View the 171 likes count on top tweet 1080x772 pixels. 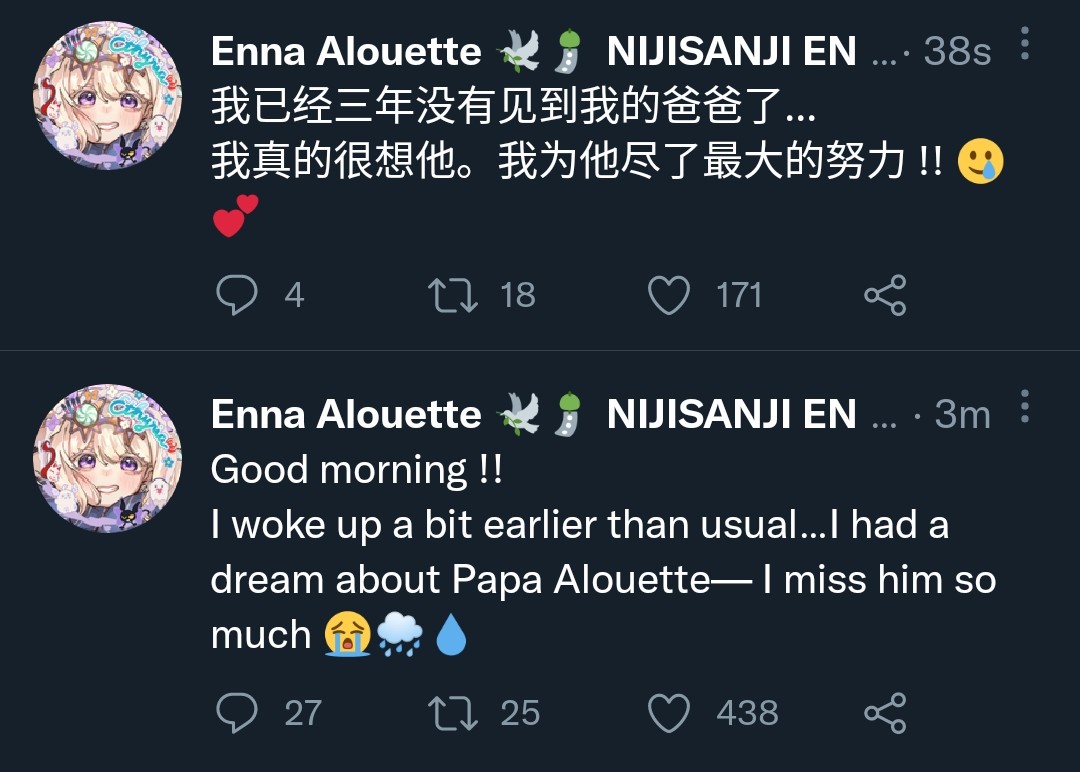pyautogui.click(x=739, y=296)
